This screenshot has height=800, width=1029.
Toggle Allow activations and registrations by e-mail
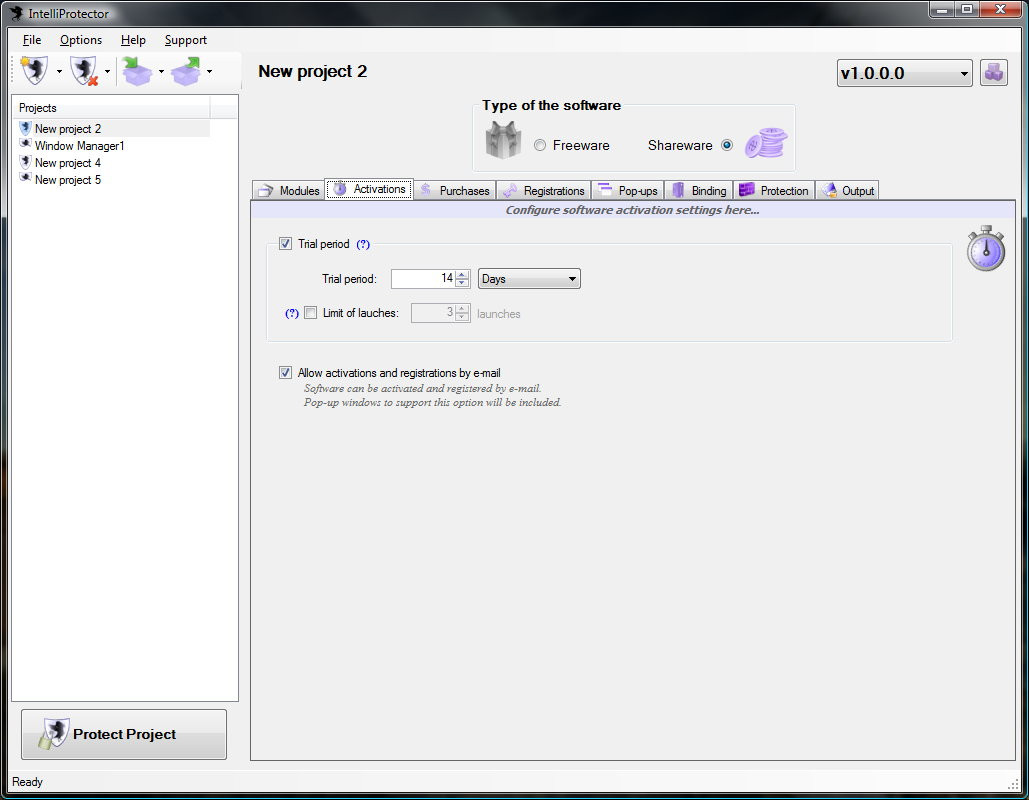(x=285, y=373)
